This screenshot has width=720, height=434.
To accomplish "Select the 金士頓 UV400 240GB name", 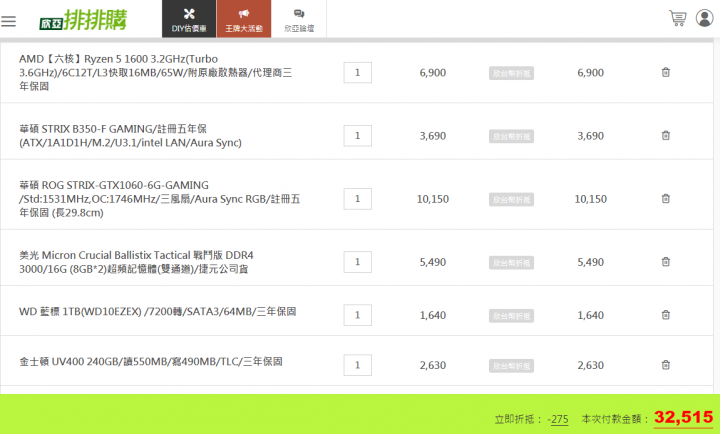I will pos(151,361).
